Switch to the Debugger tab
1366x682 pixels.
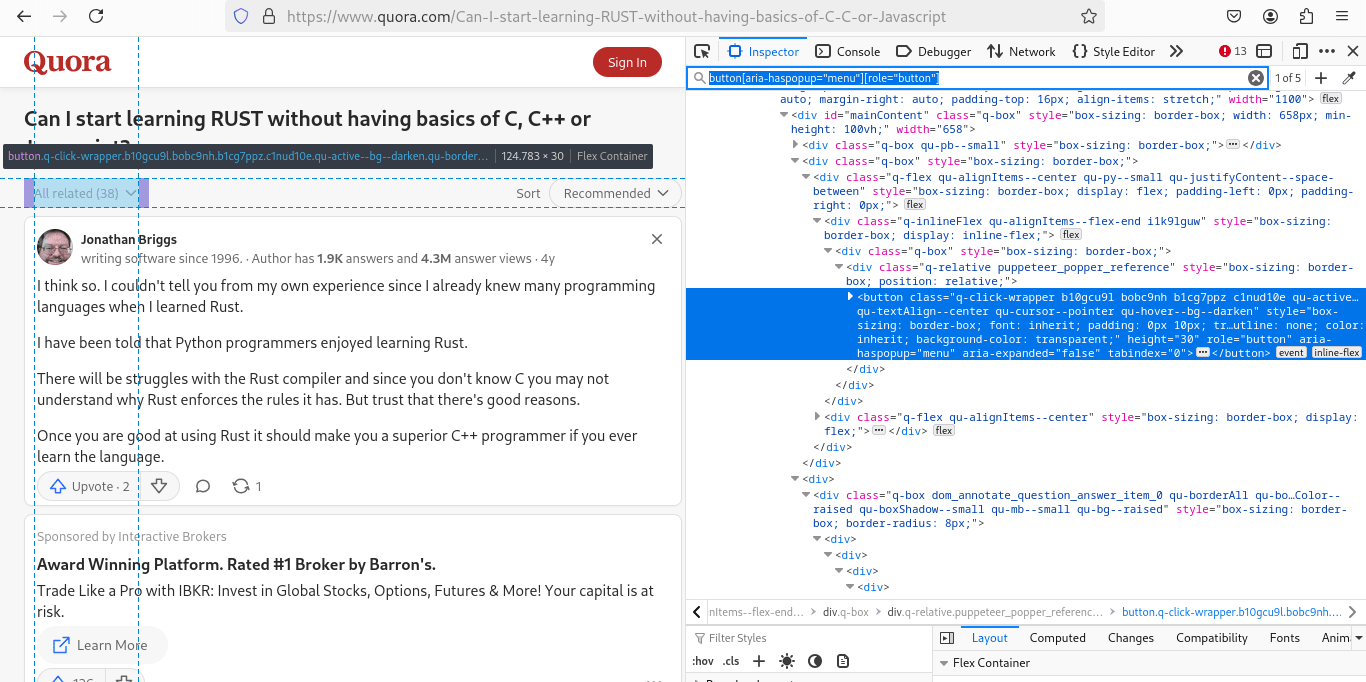(x=934, y=51)
